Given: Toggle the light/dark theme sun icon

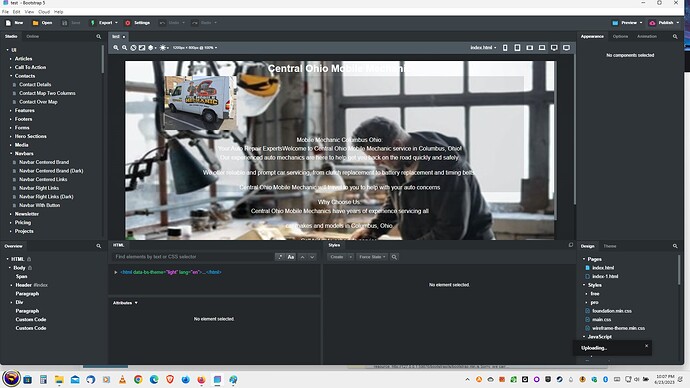Looking at the screenshot, I should [164, 48].
